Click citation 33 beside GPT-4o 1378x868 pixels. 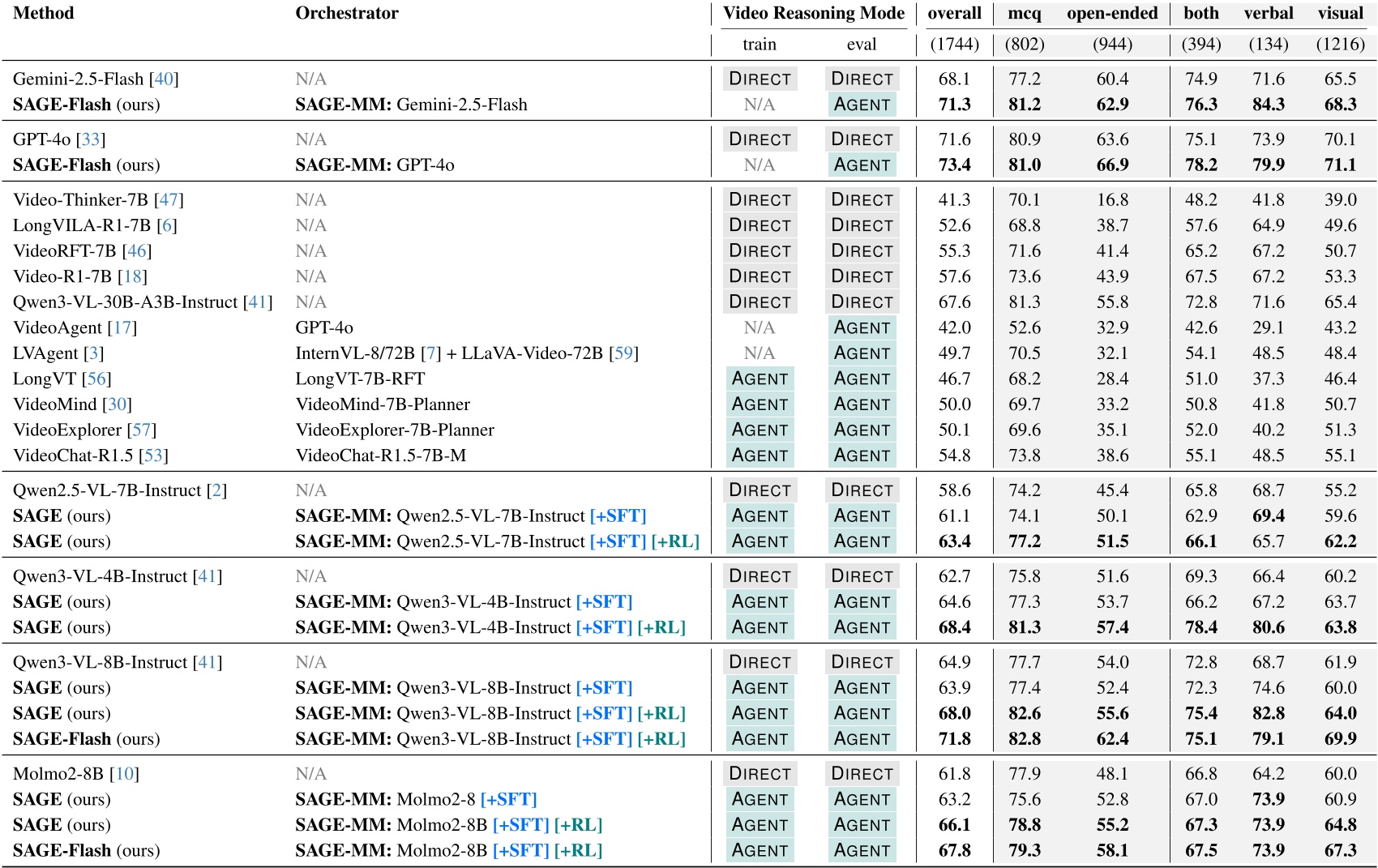click(91, 139)
